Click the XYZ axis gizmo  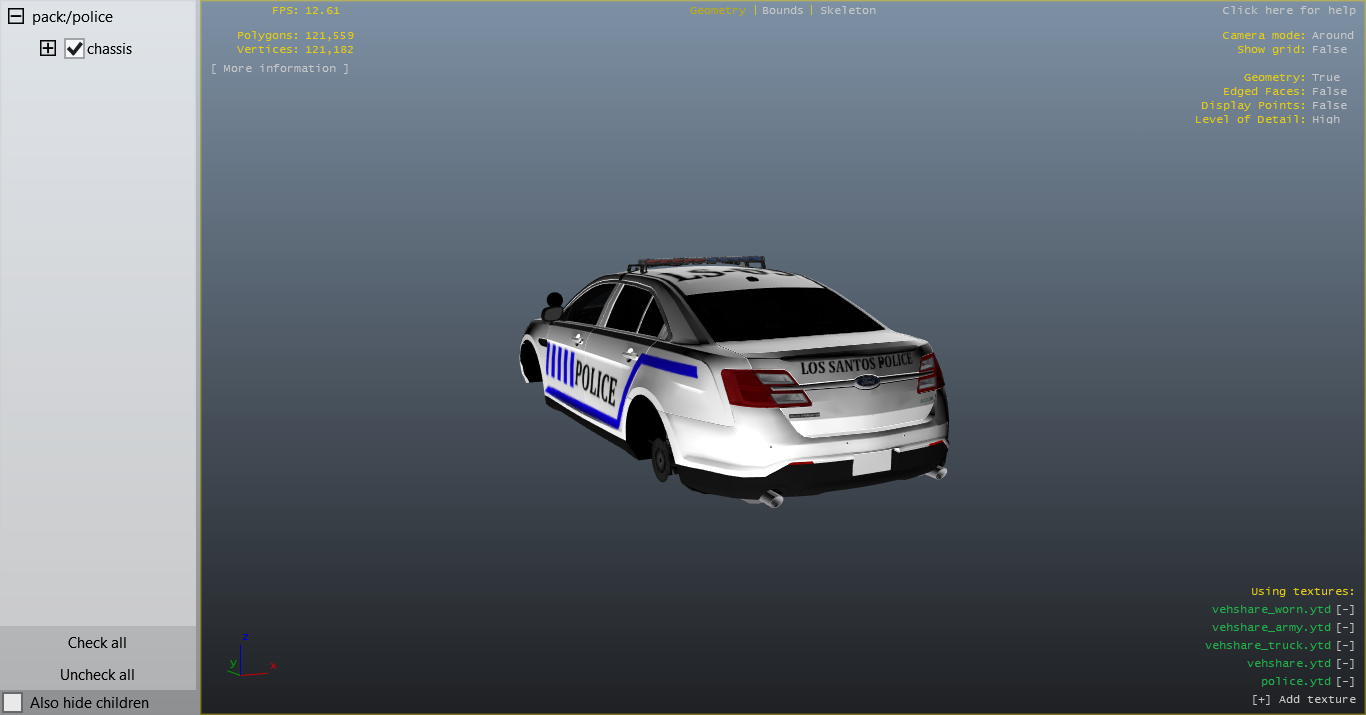[x=248, y=656]
